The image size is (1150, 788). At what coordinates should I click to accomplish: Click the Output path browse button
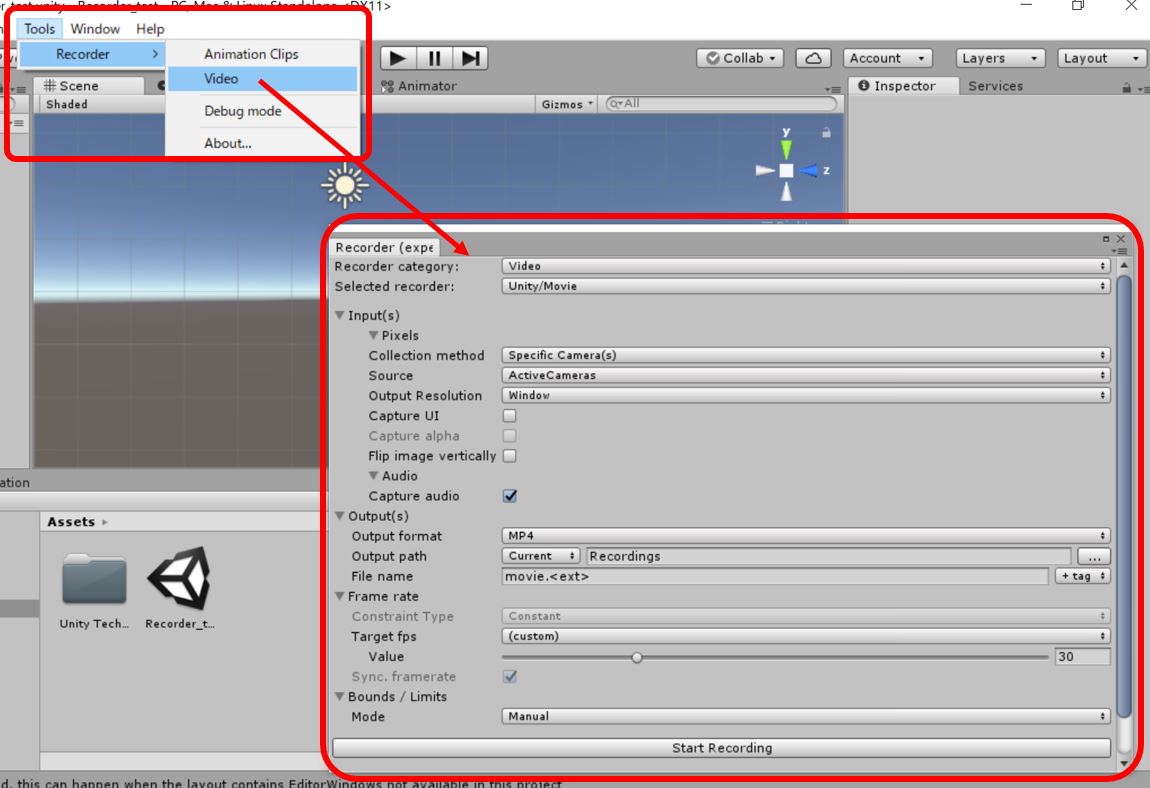1094,556
